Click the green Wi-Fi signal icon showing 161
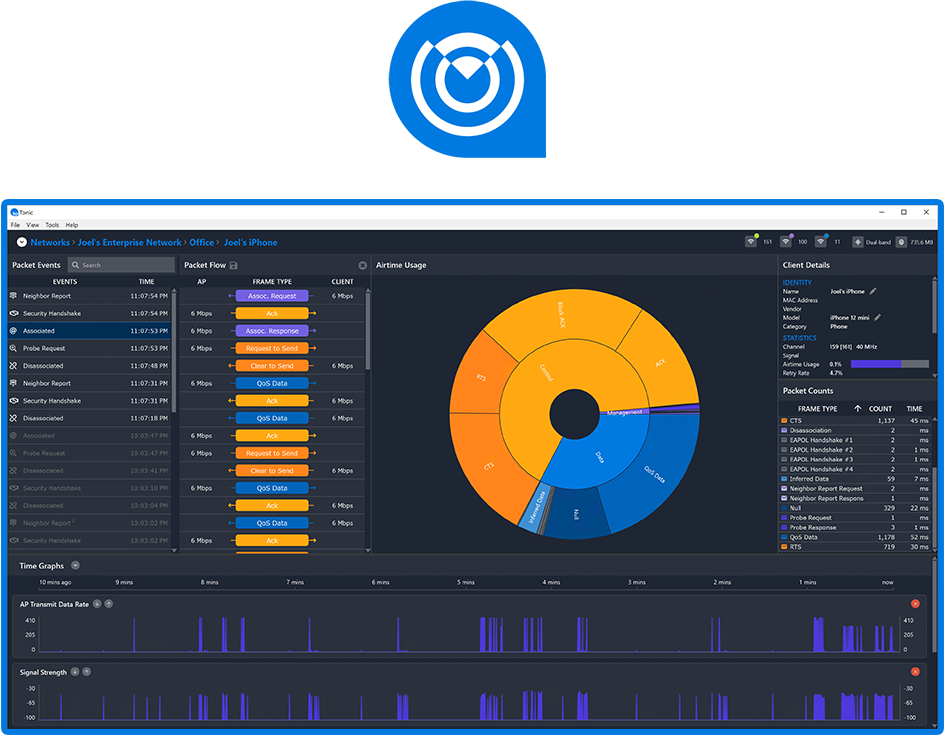 point(753,241)
